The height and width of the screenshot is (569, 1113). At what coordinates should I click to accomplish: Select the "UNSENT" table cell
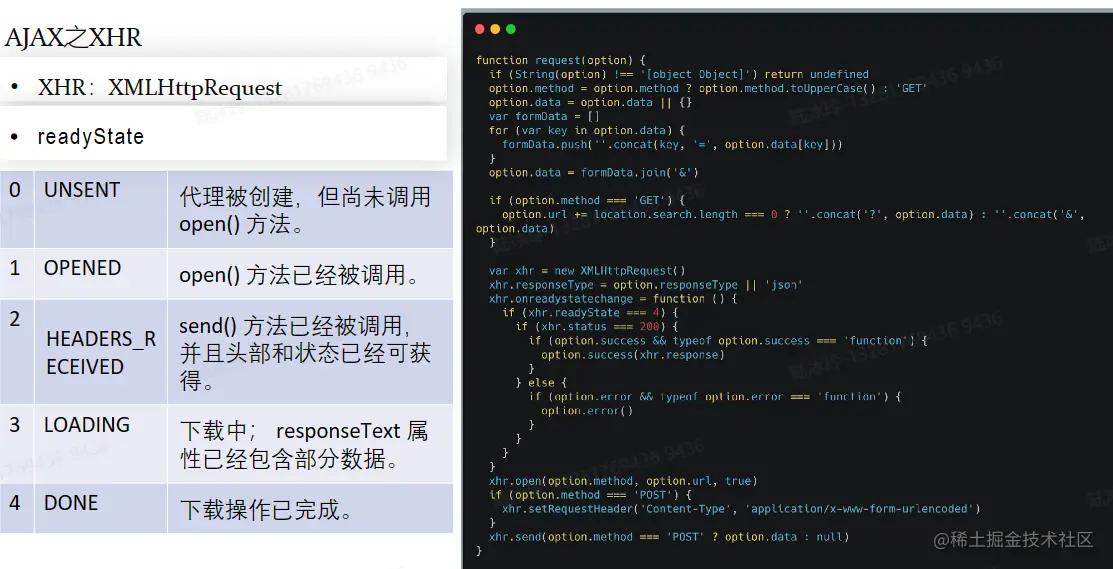tap(101, 209)
